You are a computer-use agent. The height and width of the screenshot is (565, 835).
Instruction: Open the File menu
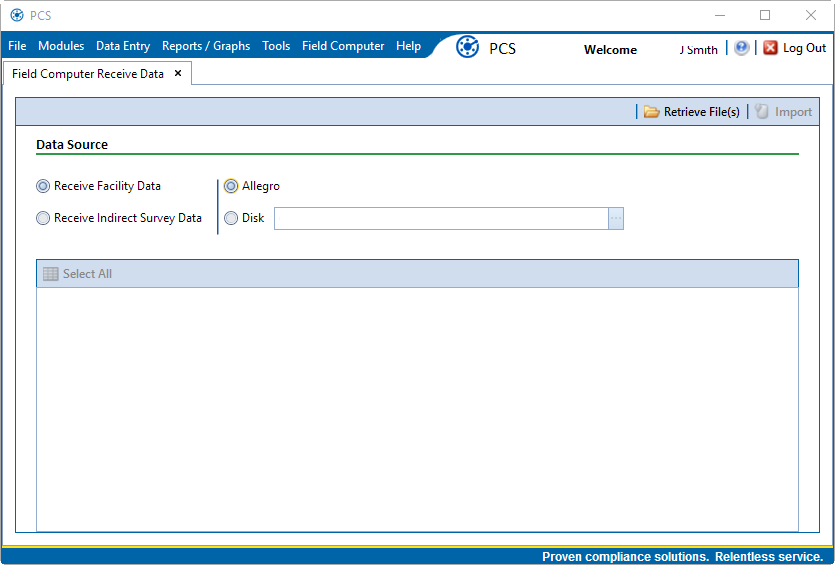tap(17, 46)
